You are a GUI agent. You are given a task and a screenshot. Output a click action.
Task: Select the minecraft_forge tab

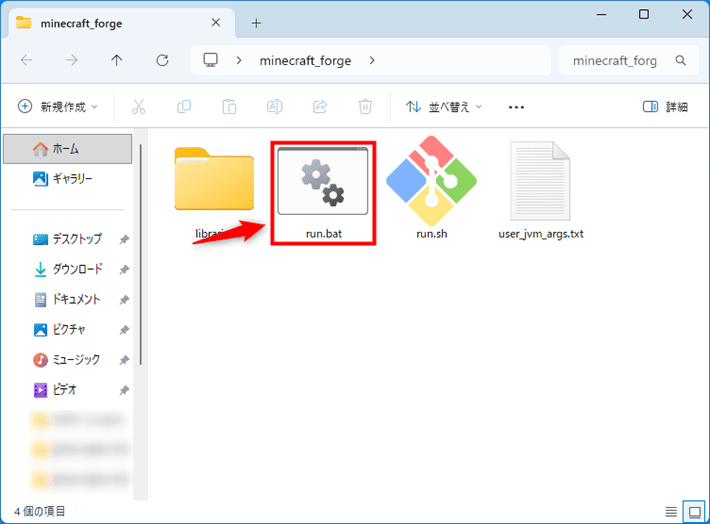coord(121,23)
